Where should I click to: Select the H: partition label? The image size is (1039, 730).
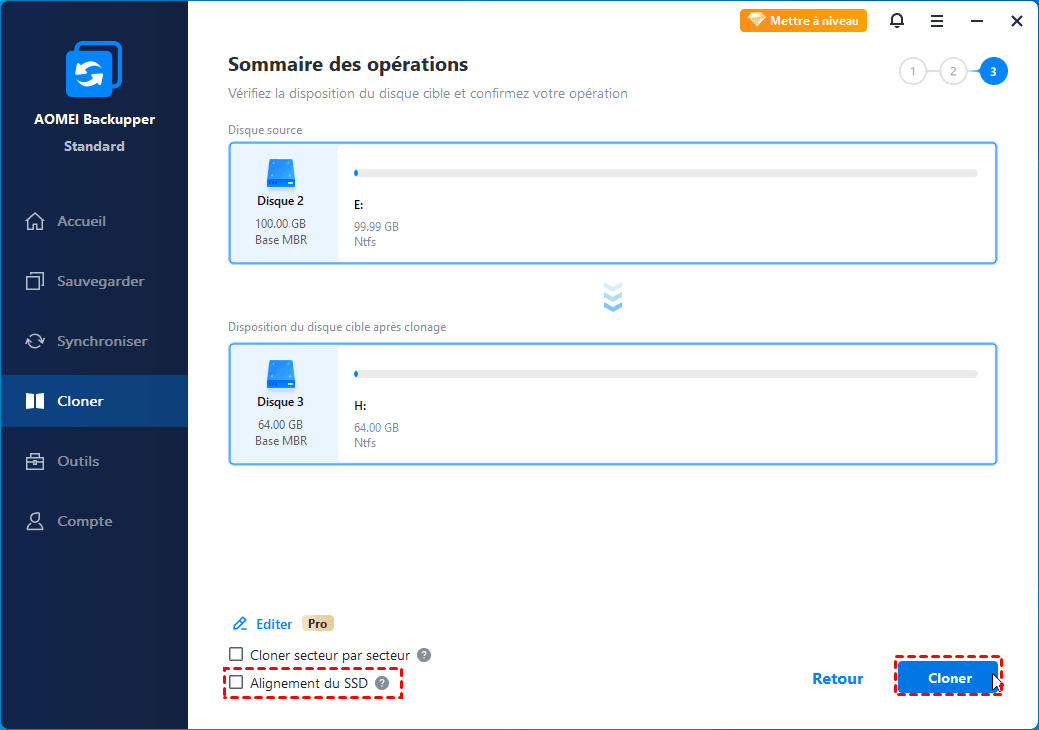point(360,406)
